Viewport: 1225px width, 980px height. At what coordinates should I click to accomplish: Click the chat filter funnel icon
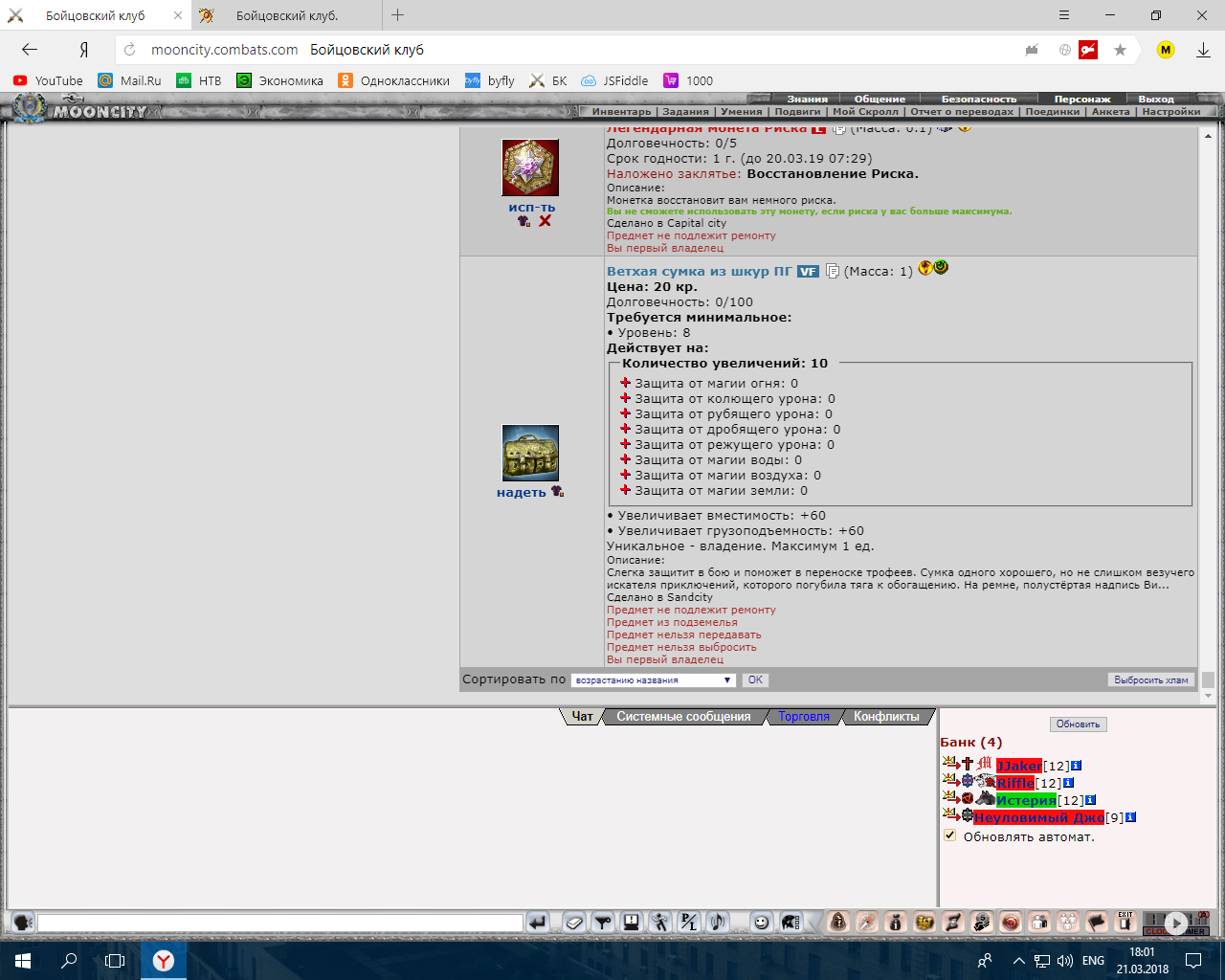click(602, 923)
